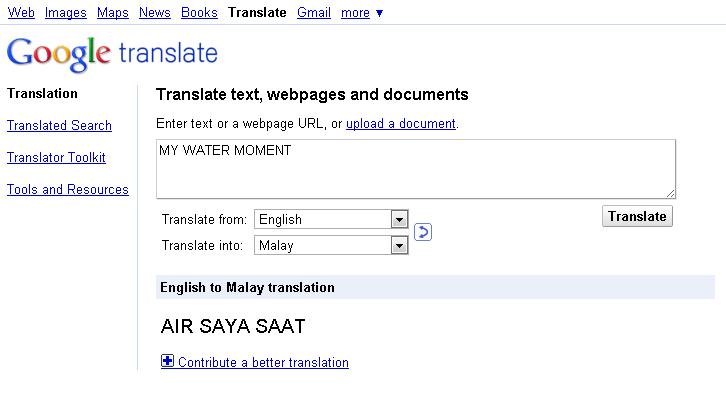Select Translate in the top navigation
Image resolution: width=726 pixels, height=408 pixels.
(x=257, y=13)
